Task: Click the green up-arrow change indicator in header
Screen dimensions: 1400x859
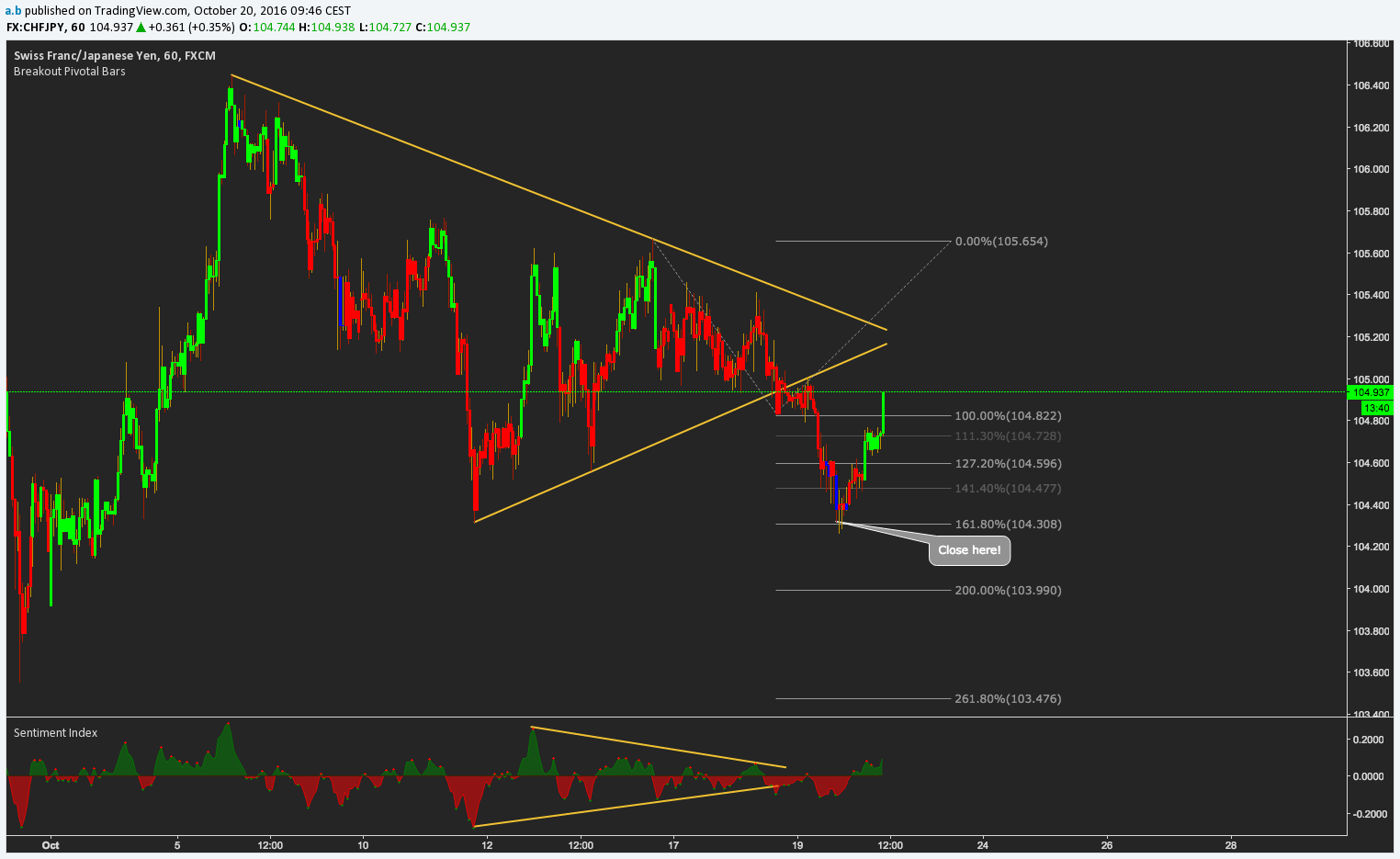Action: point(140,28)
